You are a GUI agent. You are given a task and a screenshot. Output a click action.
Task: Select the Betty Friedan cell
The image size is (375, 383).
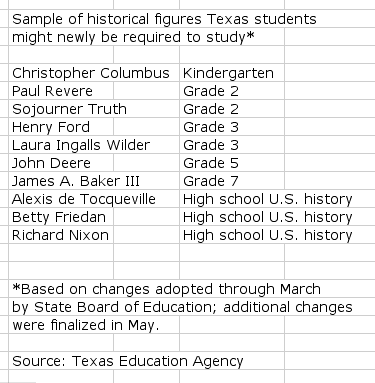(x=61, y=217)
